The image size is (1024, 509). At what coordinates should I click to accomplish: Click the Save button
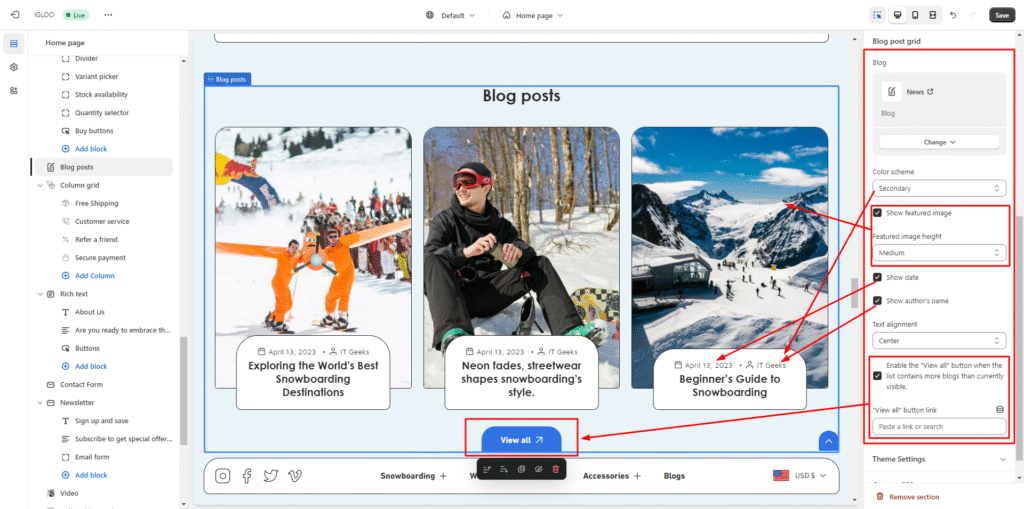(x=1001, y=15)
